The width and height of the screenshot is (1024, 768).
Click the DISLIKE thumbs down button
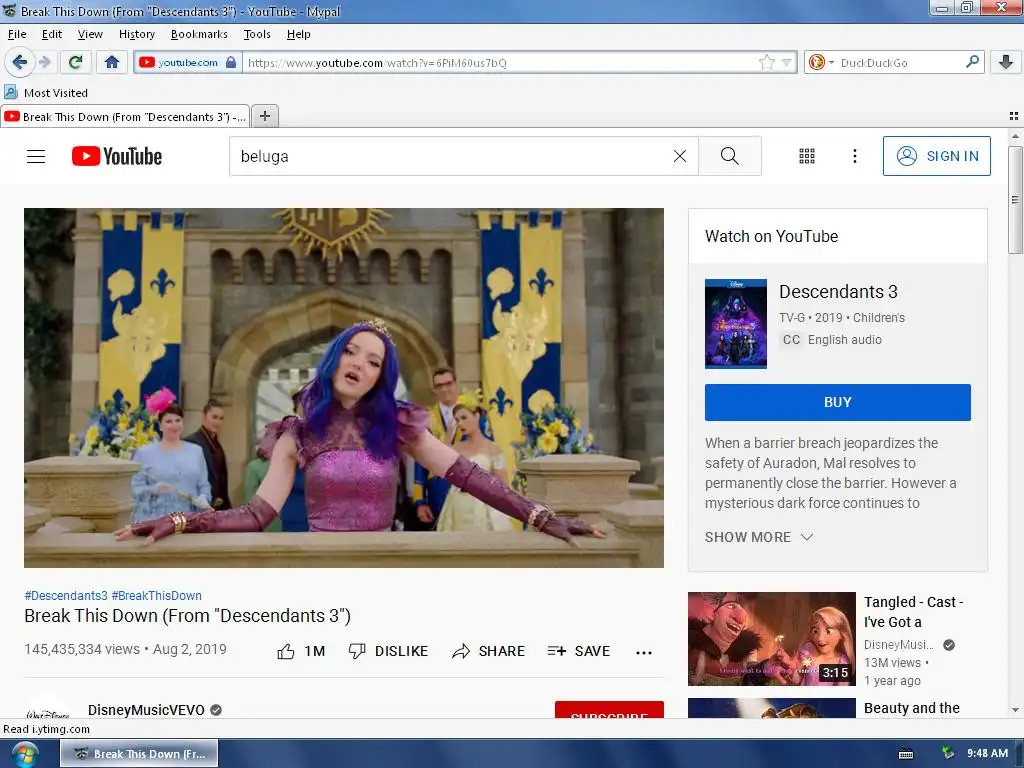(x=389, y=651)
